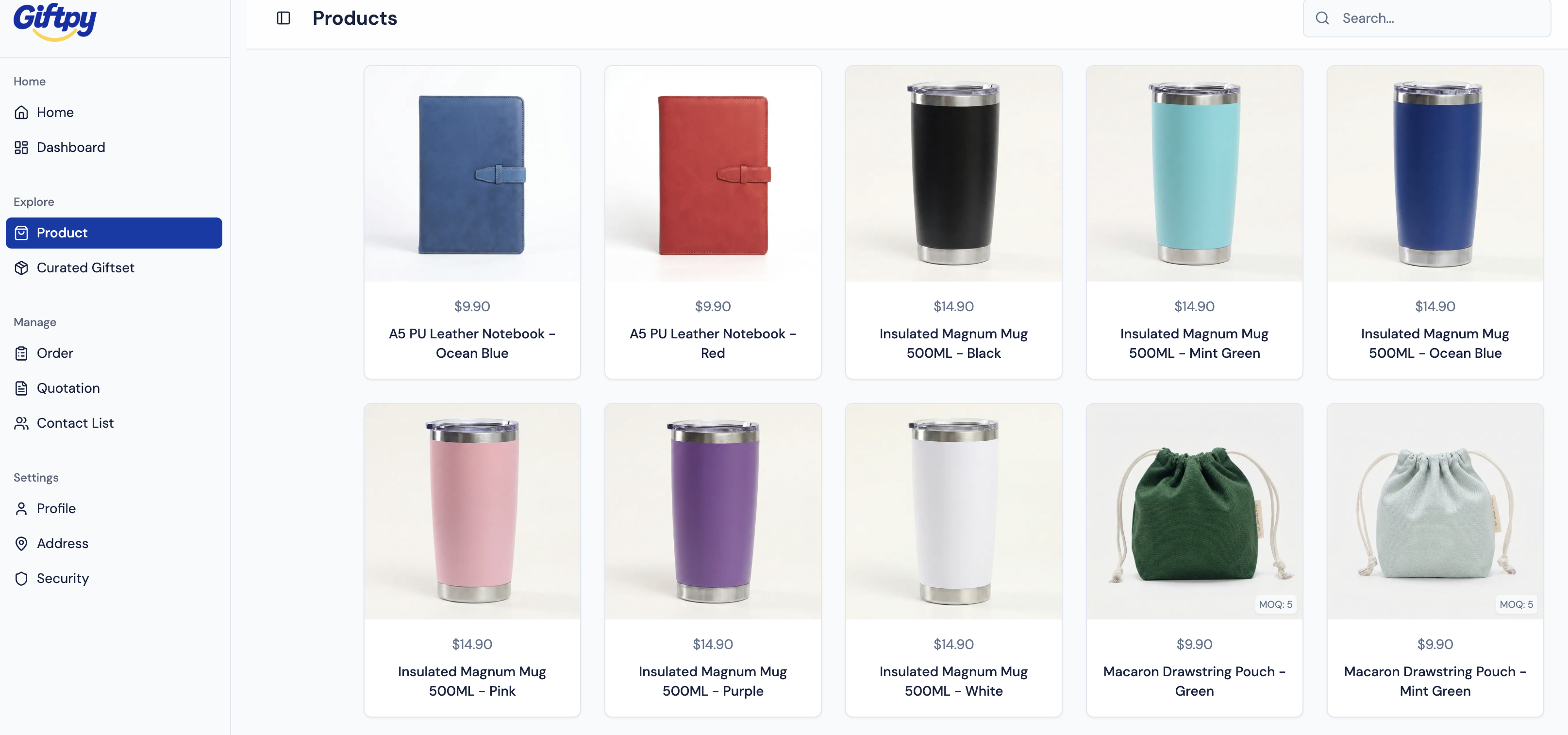The image size is (1568, 735).
Task: Open the Contact List people icon
Action: (x=21, y=423)
